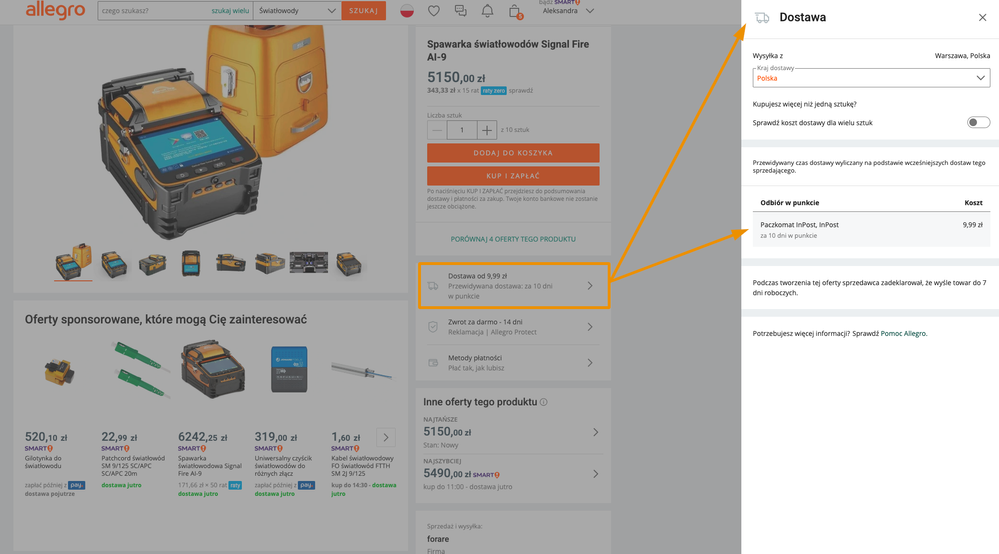Click DODAJ DO KOSZYKA button
Screen dimensions: 999x554
(x=513, y=153)
